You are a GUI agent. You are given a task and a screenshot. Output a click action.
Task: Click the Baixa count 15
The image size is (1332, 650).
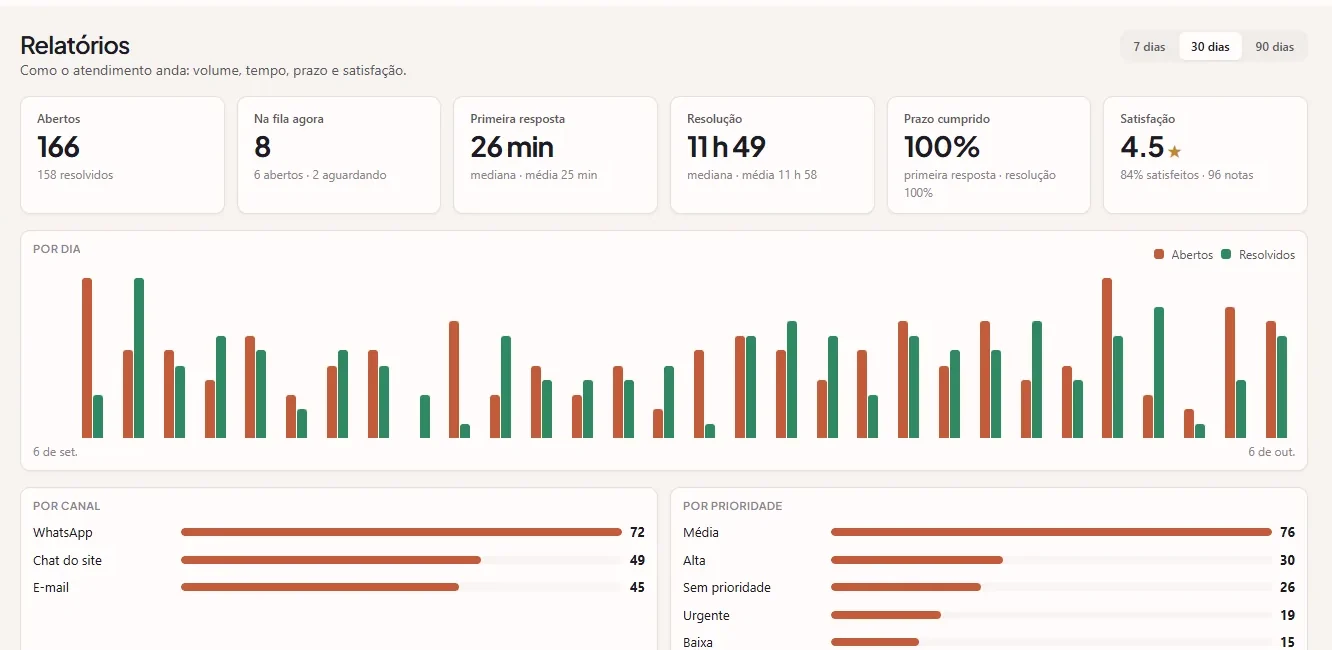(x=1287, y=642)
